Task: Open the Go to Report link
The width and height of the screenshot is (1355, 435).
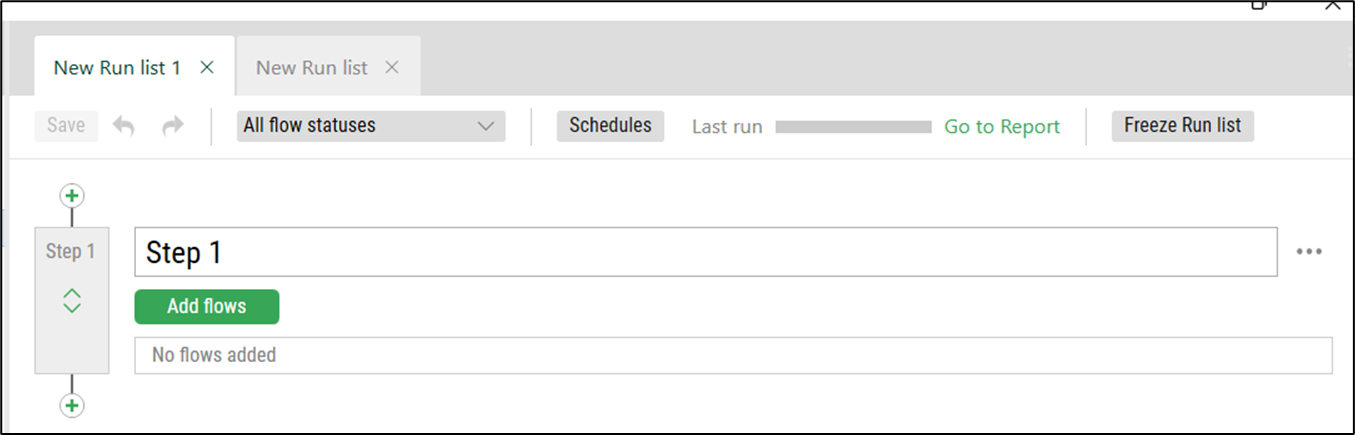Action: coord(1002,127)
